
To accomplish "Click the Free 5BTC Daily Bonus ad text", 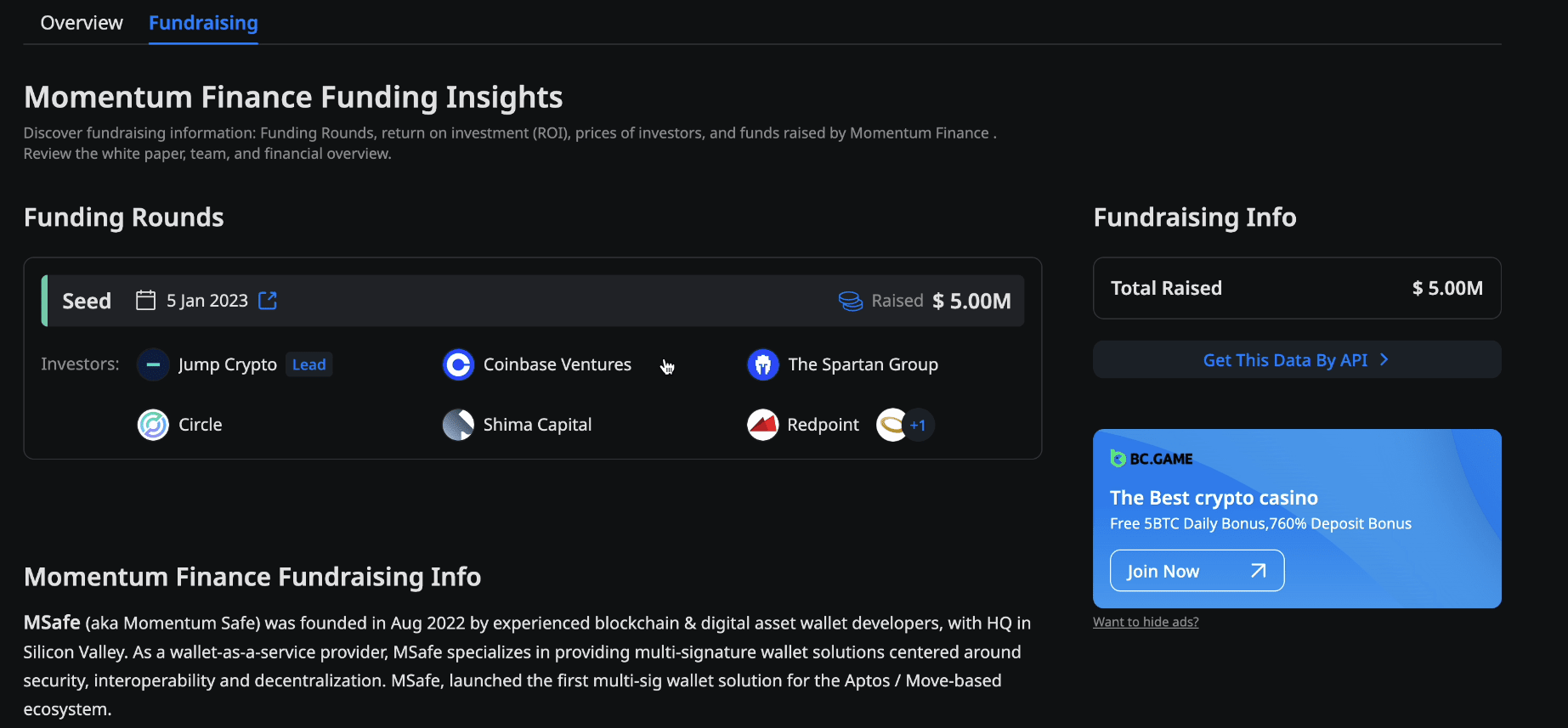I will 1260,524.
